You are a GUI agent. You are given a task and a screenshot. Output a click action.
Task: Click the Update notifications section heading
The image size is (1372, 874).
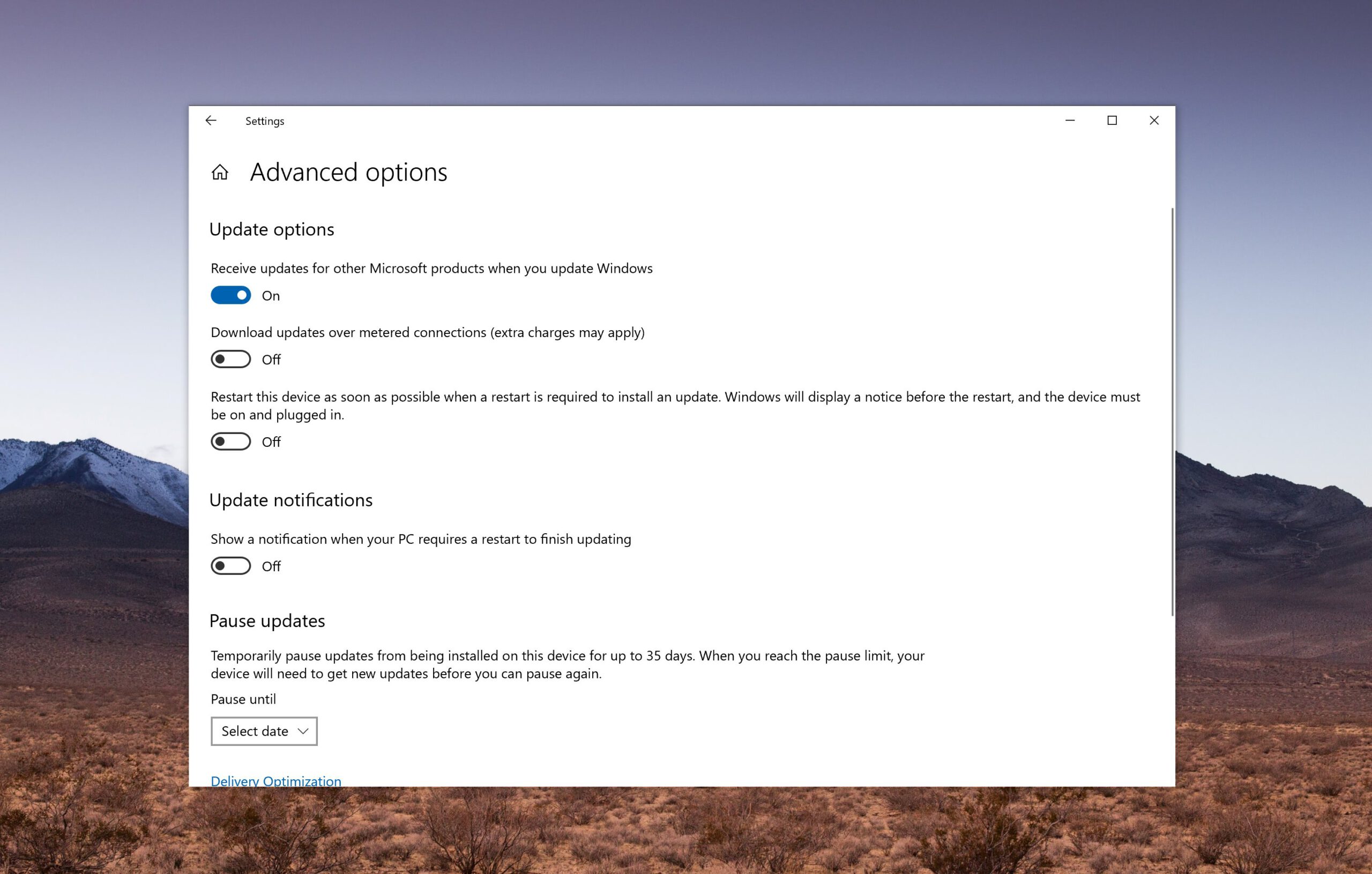click(290, 499)
